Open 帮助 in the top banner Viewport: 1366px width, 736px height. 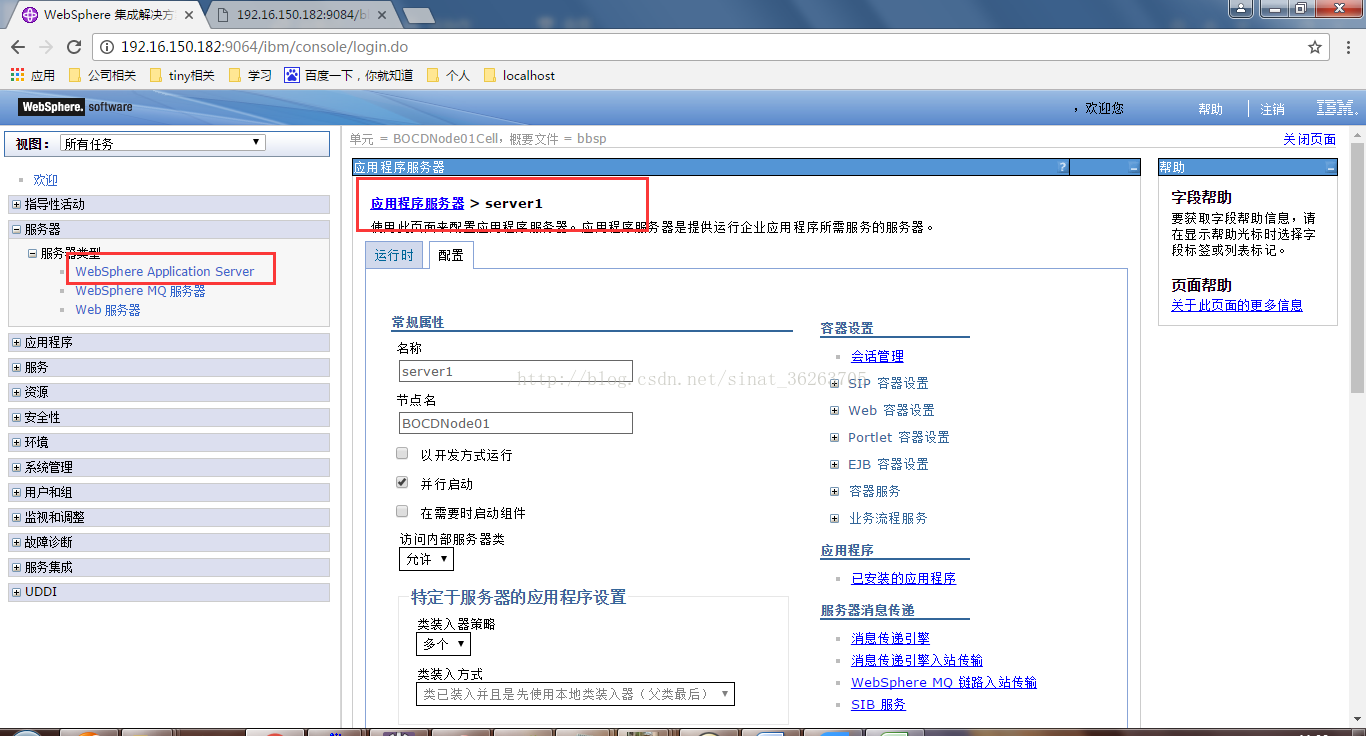tap(1210, 109)
